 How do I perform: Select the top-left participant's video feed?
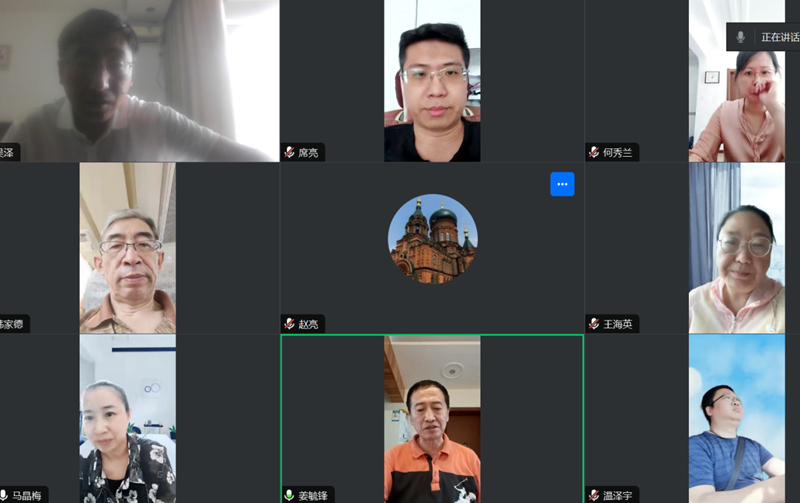click(x=140, y=75)
